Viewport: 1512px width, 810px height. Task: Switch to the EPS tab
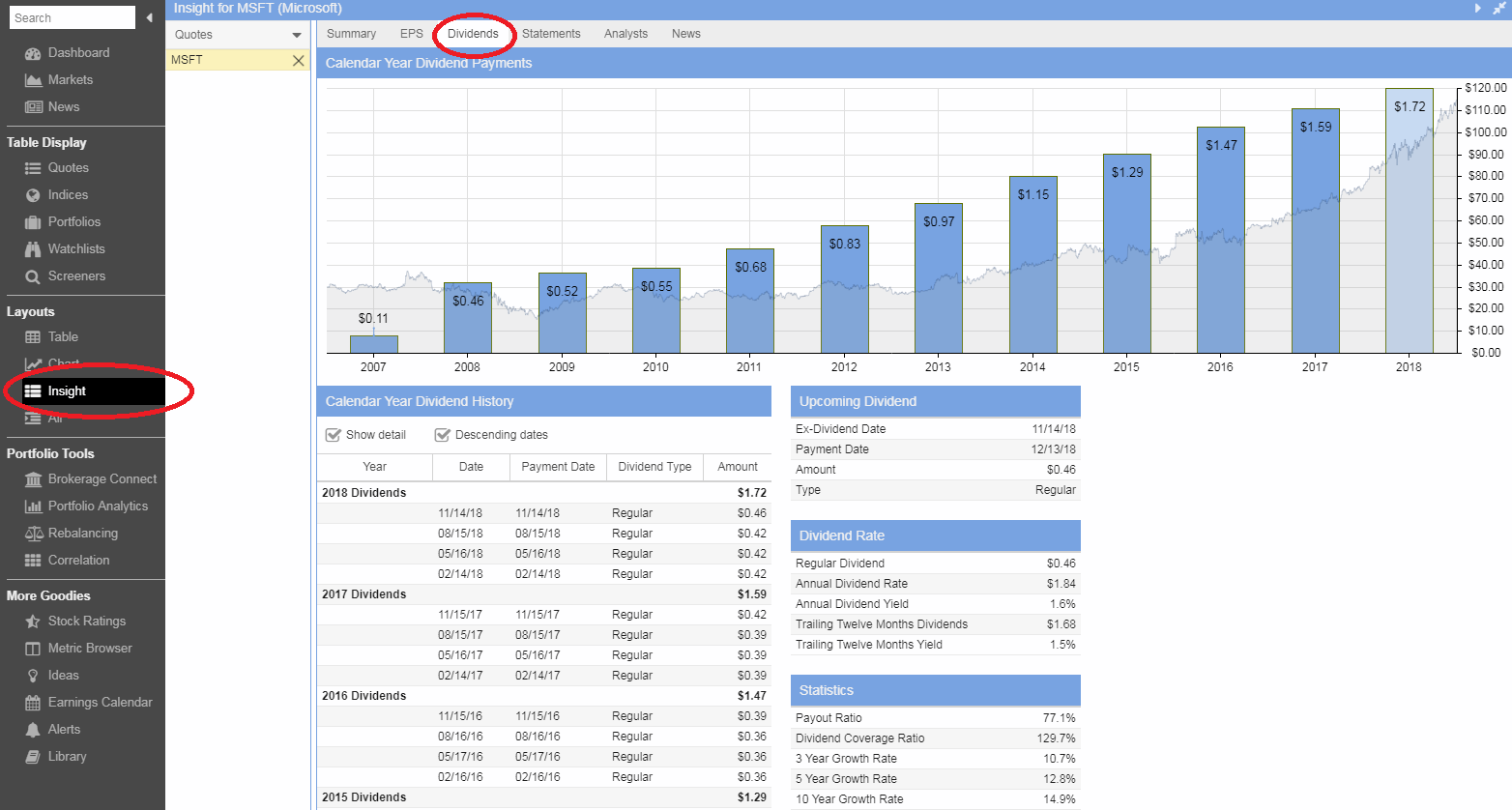pyautogui.click(x=412, y=34)
